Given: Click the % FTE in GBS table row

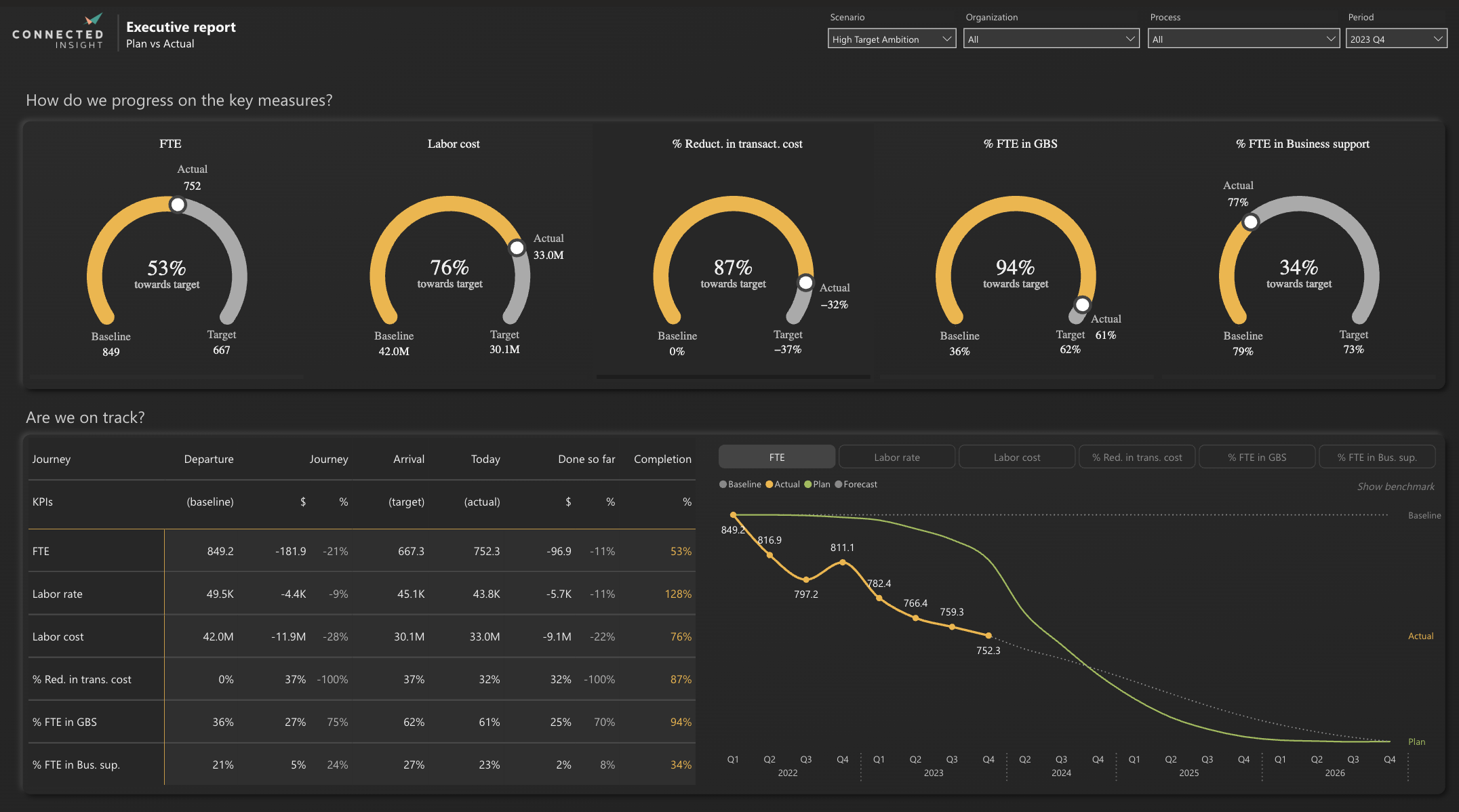Looking at the screenshot, I should [362, 722].
